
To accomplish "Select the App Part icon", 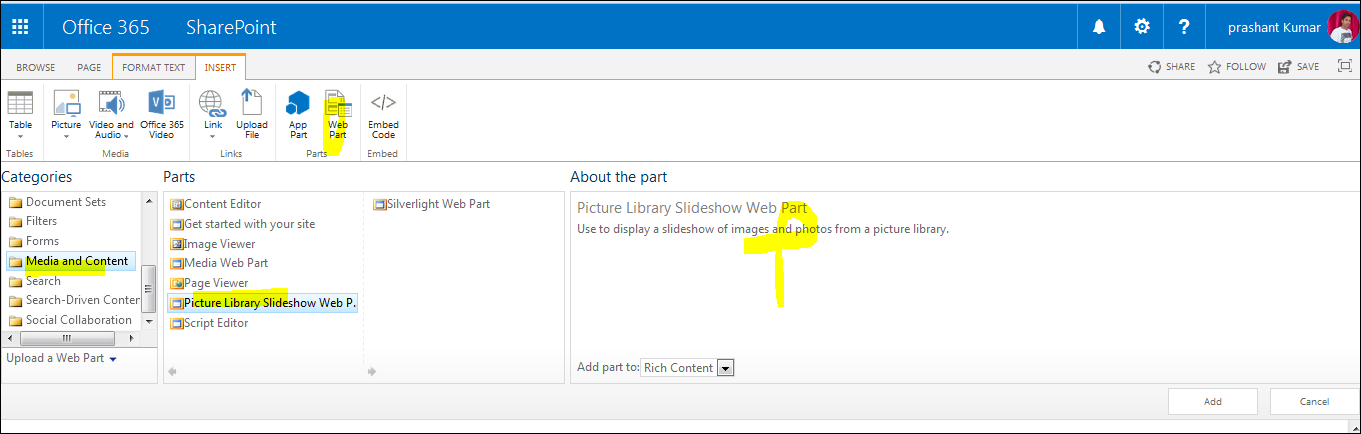I will [x=298, y=115].
